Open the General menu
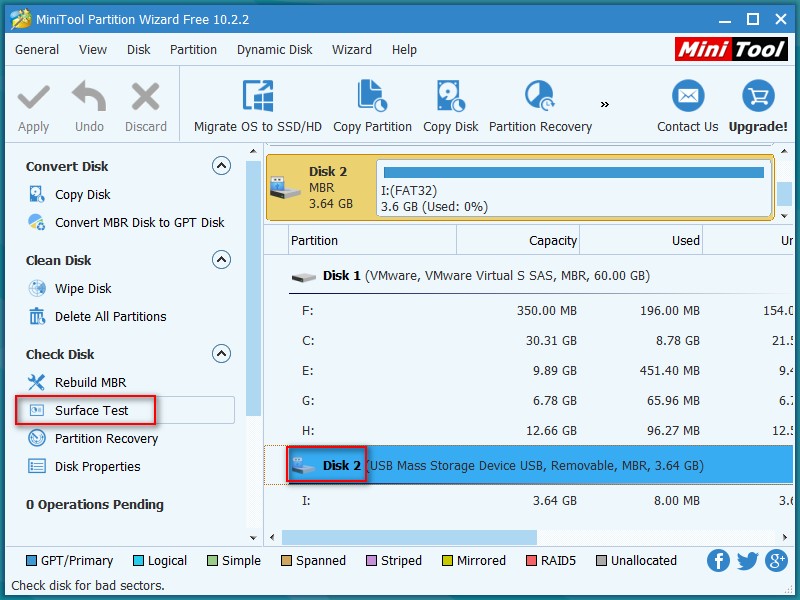 [x=37, y=49]
